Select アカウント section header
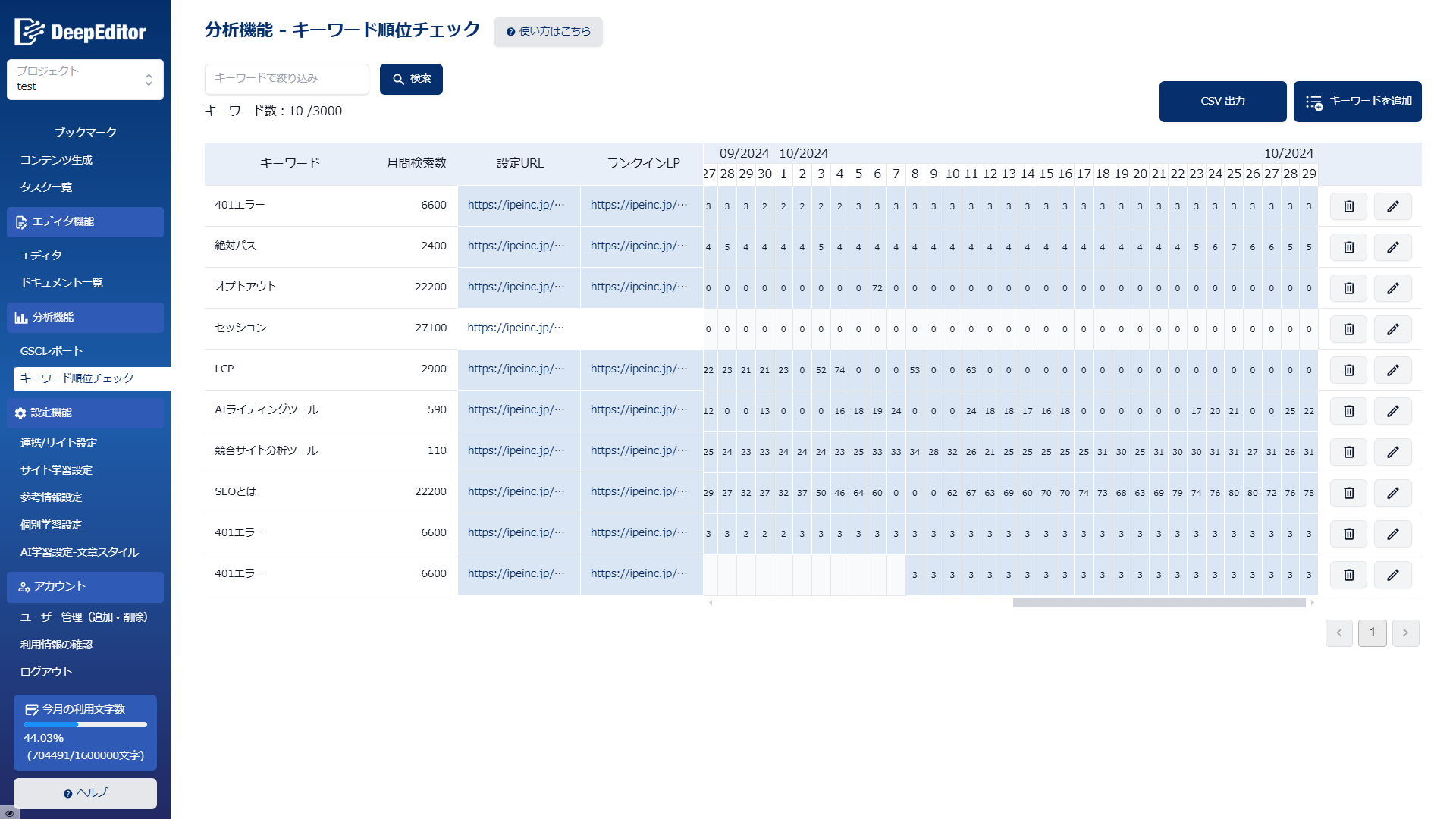The height and width of the screenshot is (819, 1456). coord(85,587)
